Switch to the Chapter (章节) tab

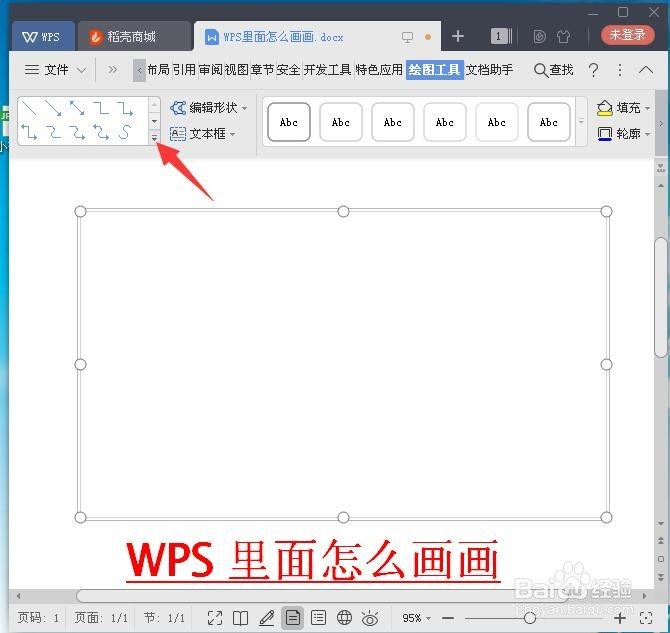point(262,69)
